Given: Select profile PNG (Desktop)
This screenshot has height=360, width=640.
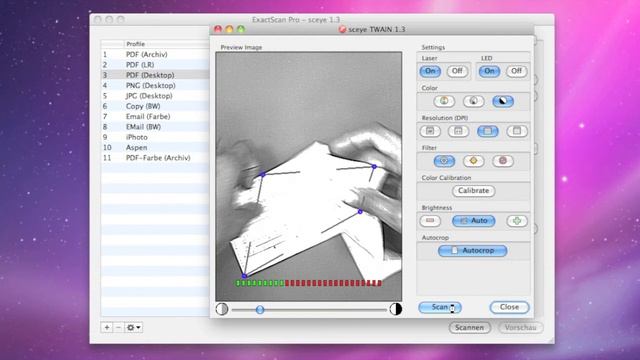Looking at the screenshot, I should click(x=155, y=85).
